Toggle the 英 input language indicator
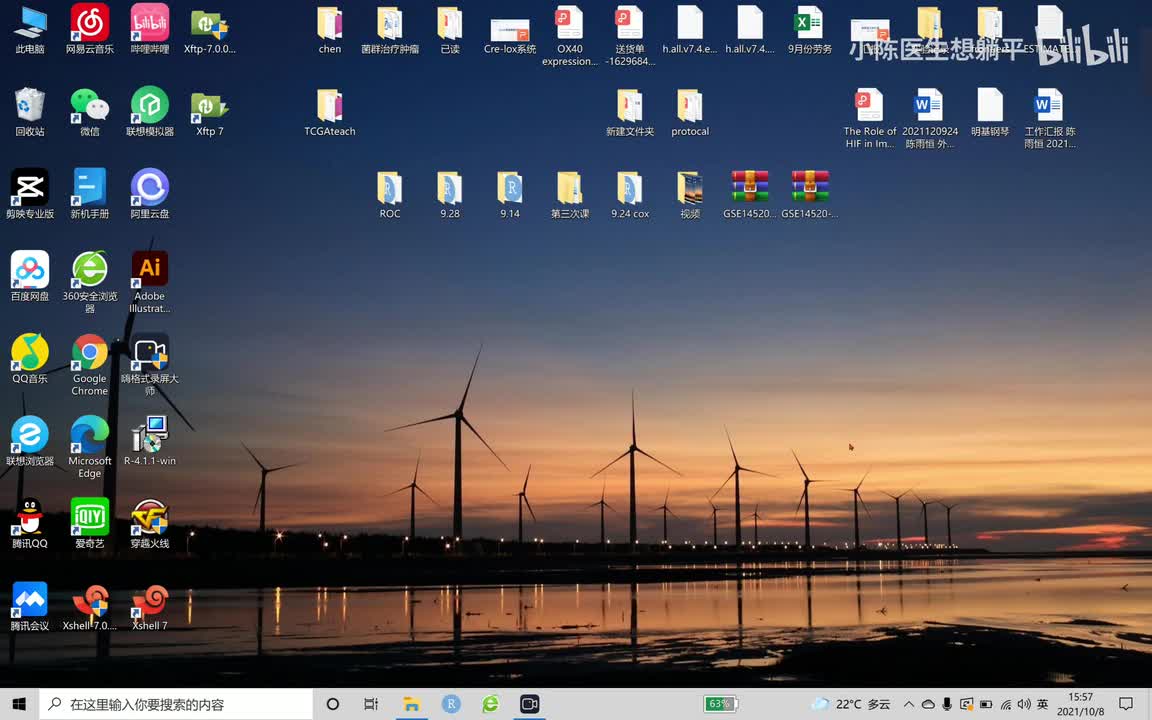 point(1043,704)
